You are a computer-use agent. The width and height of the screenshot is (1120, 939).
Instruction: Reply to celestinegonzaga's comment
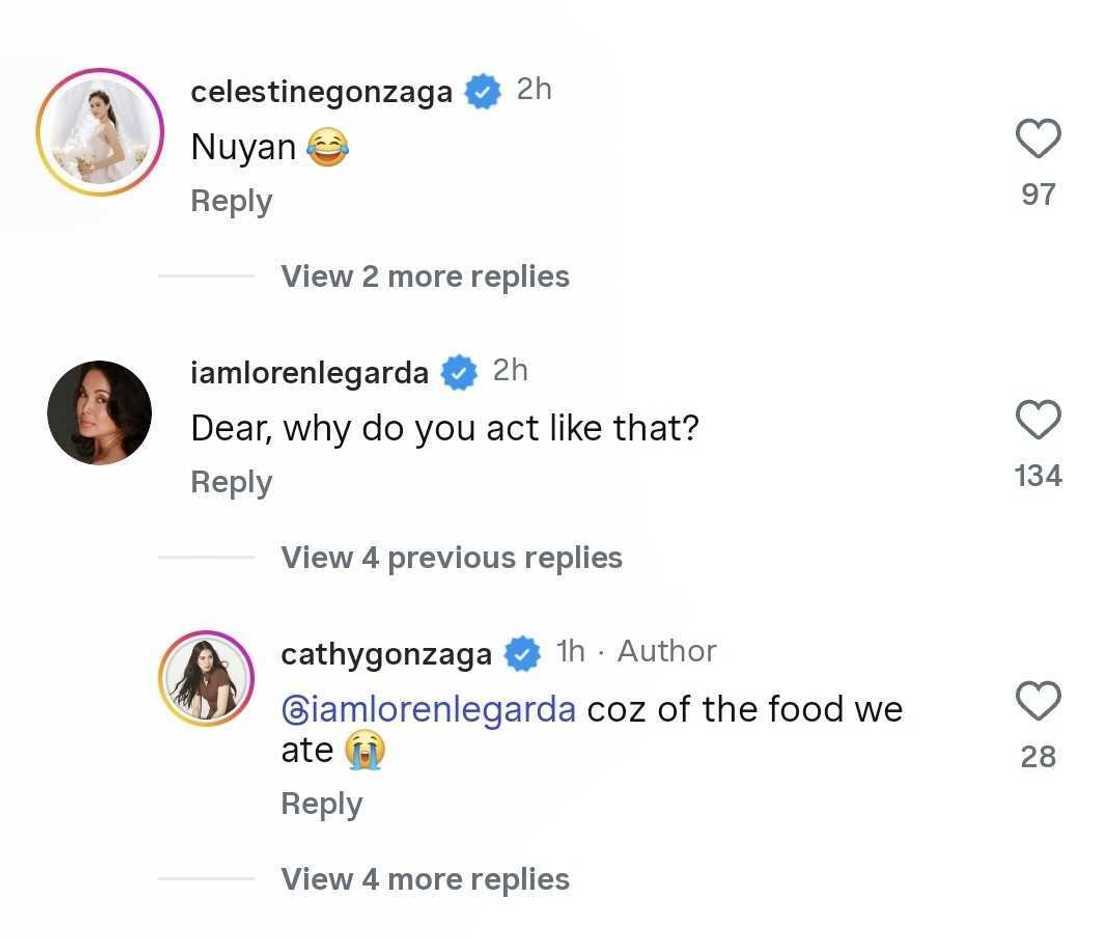[231, 201]
